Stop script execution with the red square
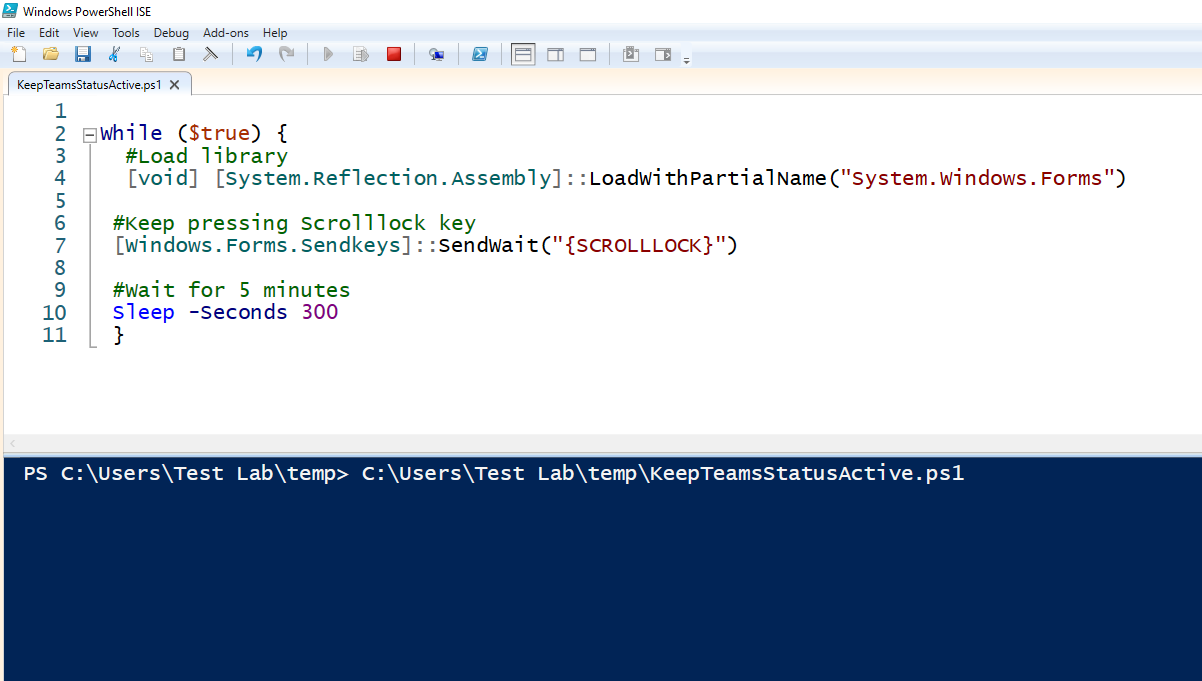The width and height of the screenshot is (1202, 681). click(x=394, y=54)
